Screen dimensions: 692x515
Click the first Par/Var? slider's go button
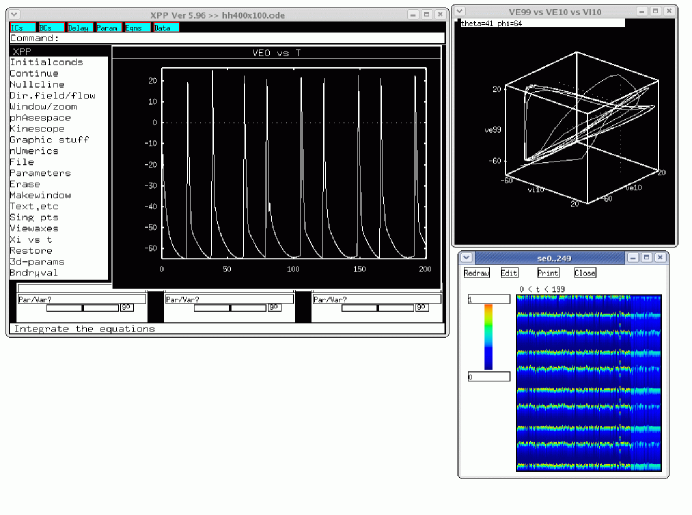coord(127,308)
